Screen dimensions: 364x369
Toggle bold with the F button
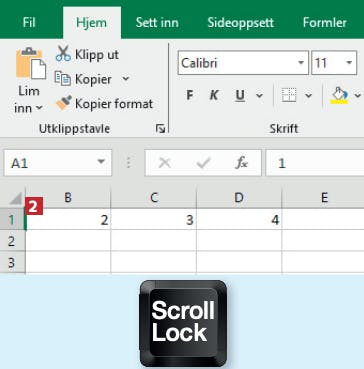190,96
